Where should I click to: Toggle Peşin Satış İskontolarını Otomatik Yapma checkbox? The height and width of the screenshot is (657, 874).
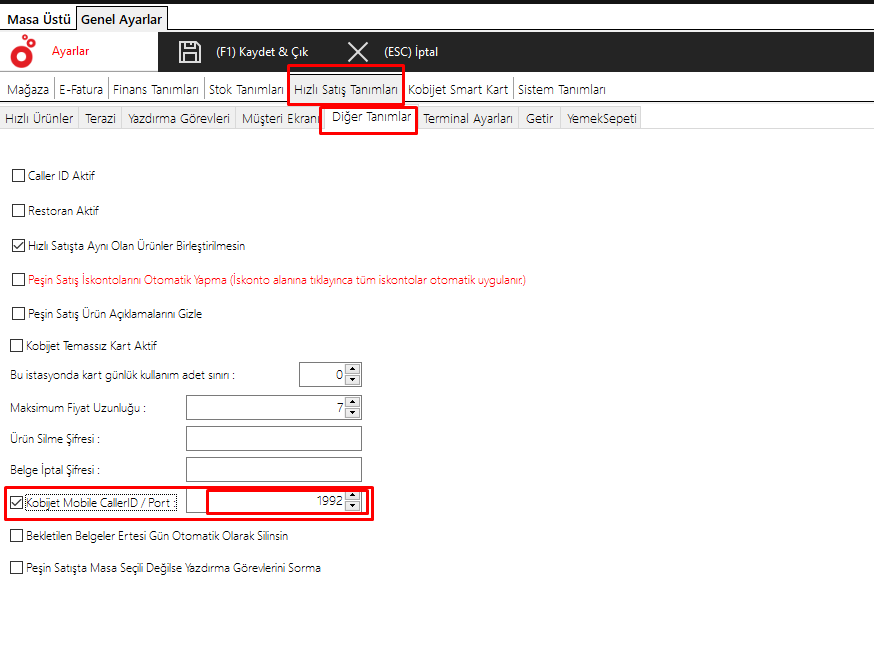pos(18,280)
